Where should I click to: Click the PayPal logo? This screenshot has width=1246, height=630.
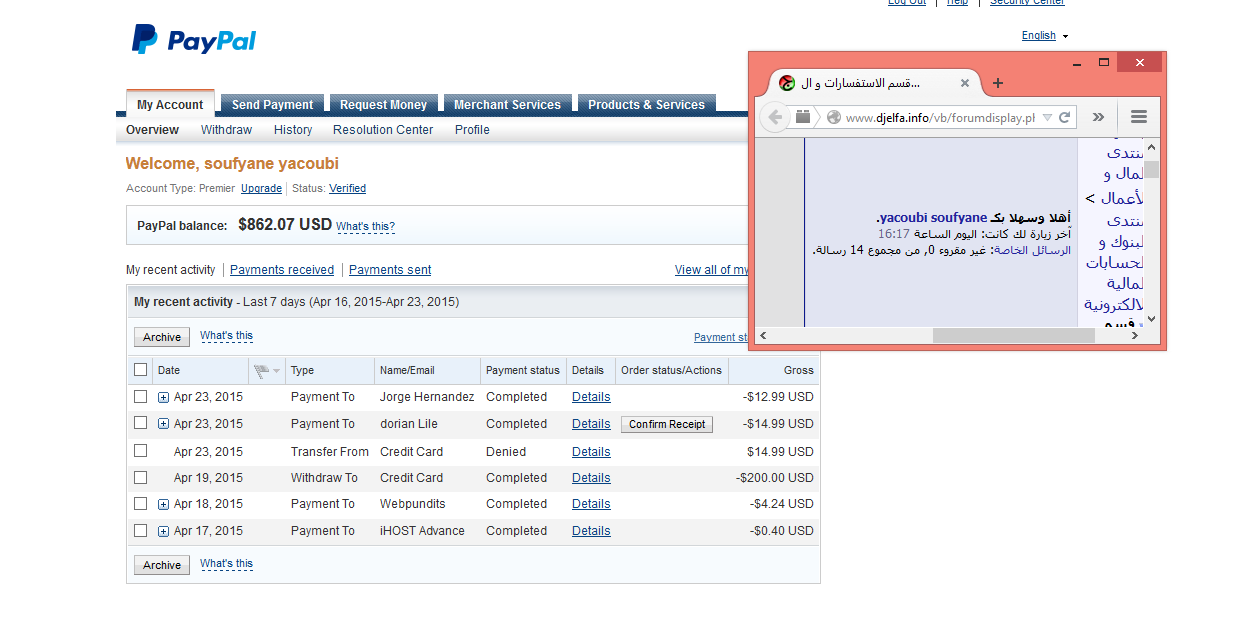(x=194, y=40)
